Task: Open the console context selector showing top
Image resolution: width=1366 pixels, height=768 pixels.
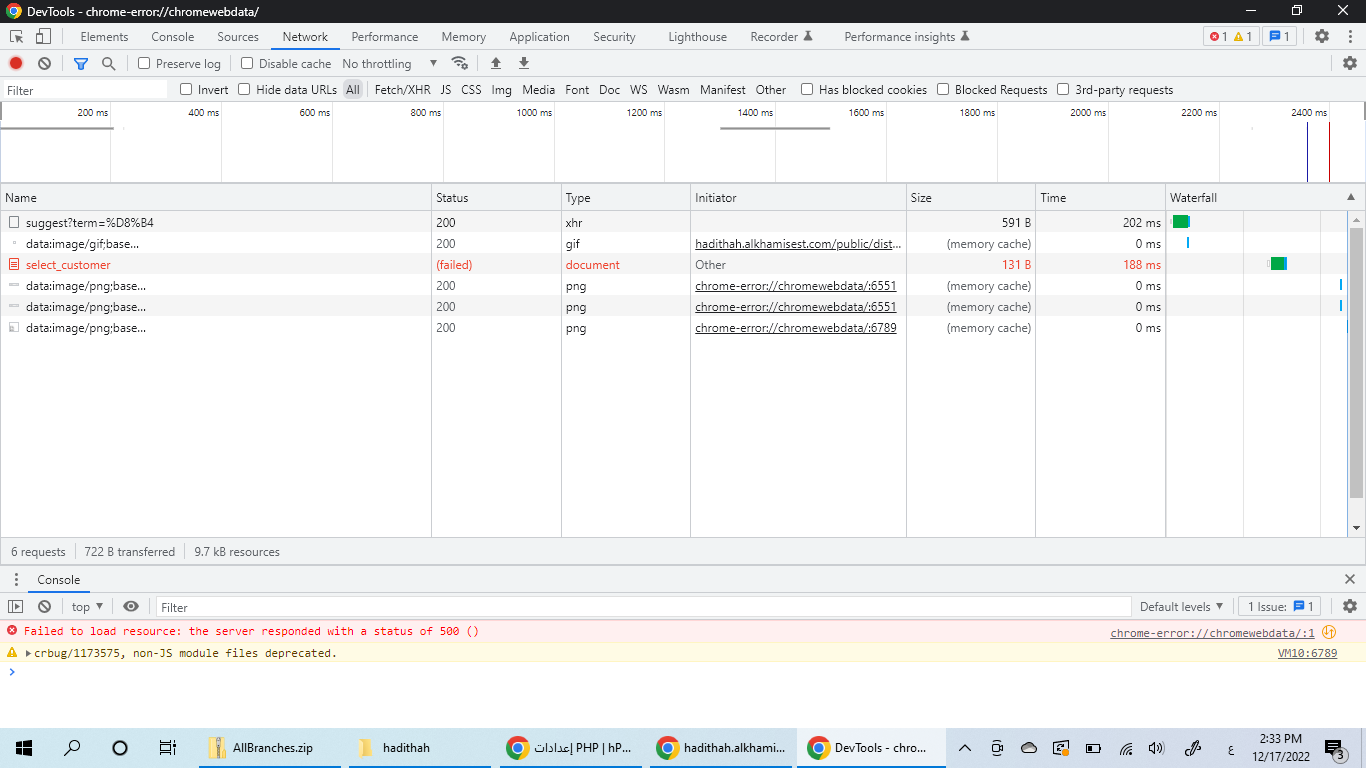Action: (x=84, y=606)
